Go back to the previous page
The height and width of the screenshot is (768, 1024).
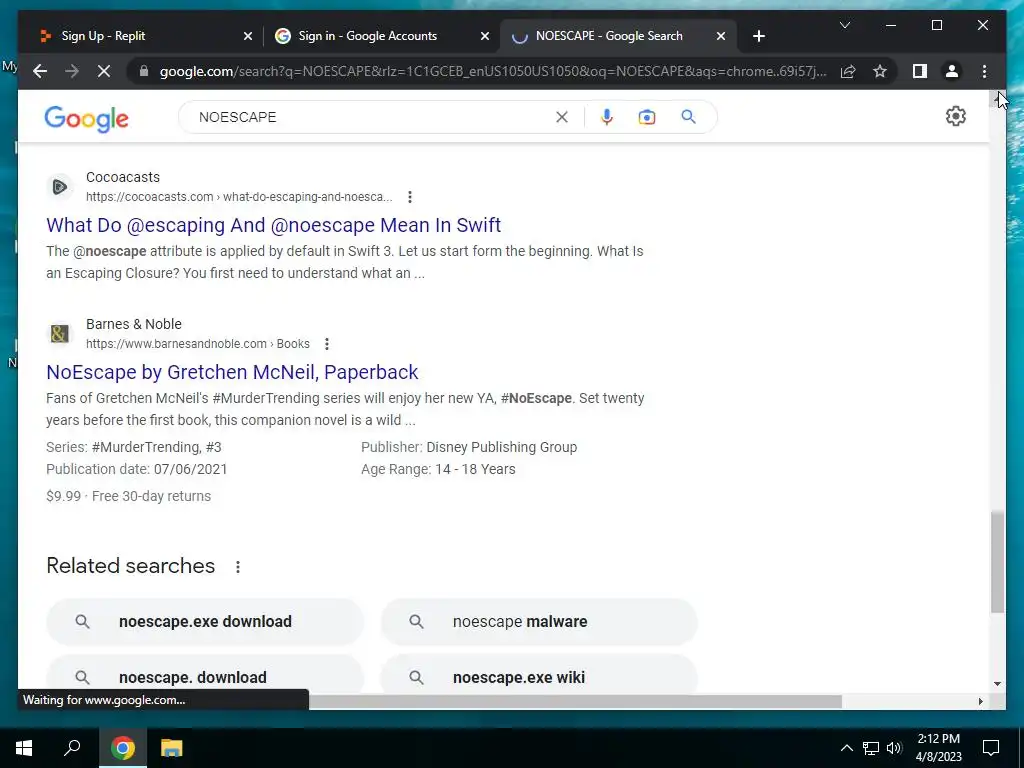click(x=40, y=71)
